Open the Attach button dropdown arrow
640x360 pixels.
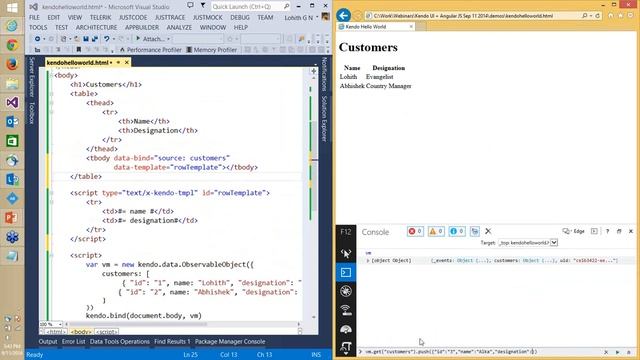(x=168, y=39)
